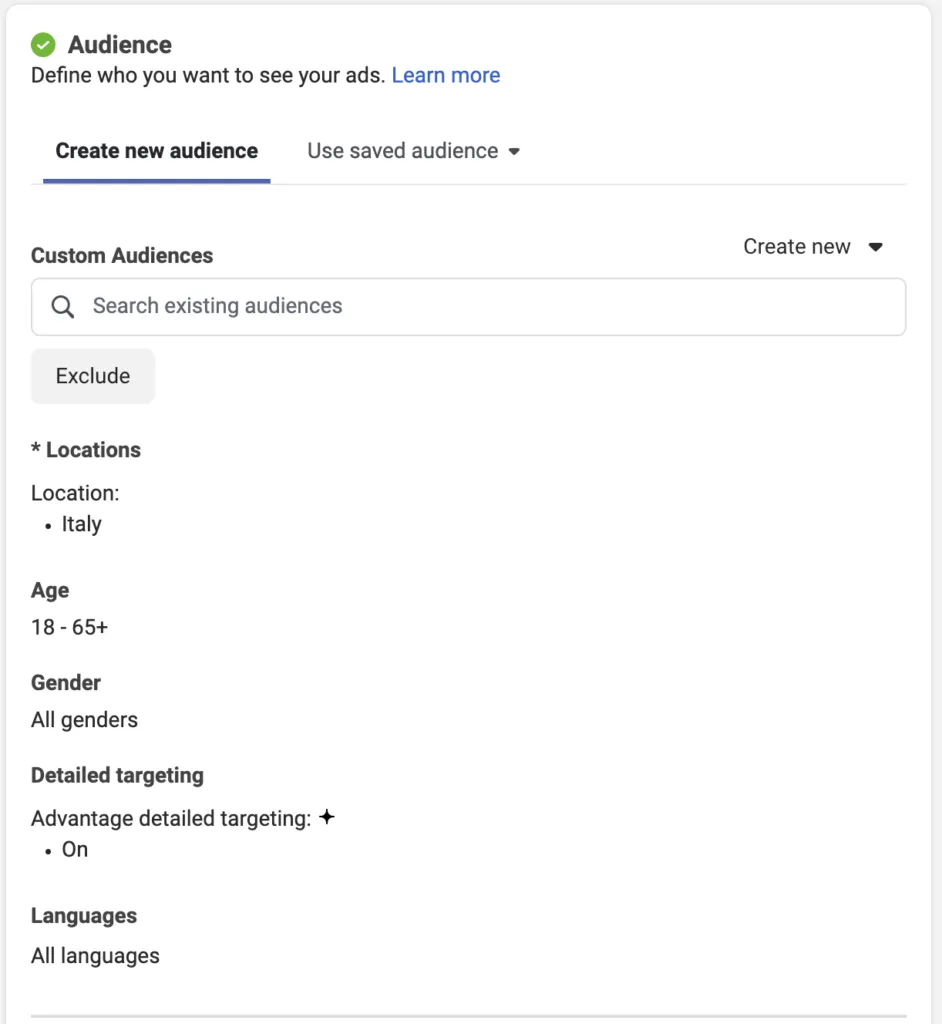Edit the Locations setting
The image size is (942, 1024).
[x=86, y=450]
